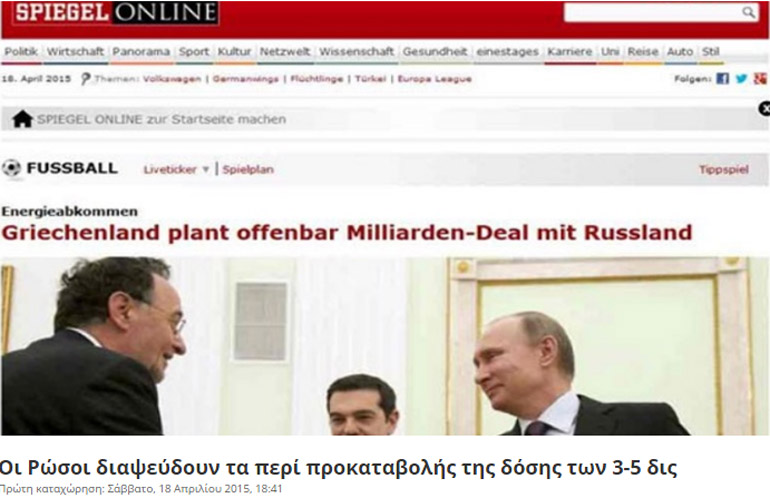Click the Spiegel Online logo
The width and height of the screenshot is (770, 498).
tap(115, 13)
